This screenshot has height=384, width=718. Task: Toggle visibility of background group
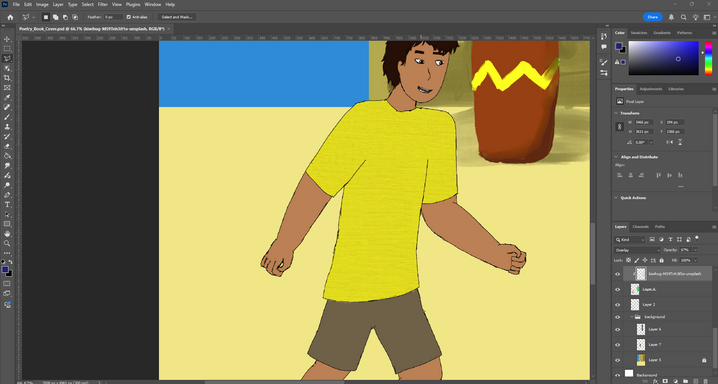pos(617,317)
